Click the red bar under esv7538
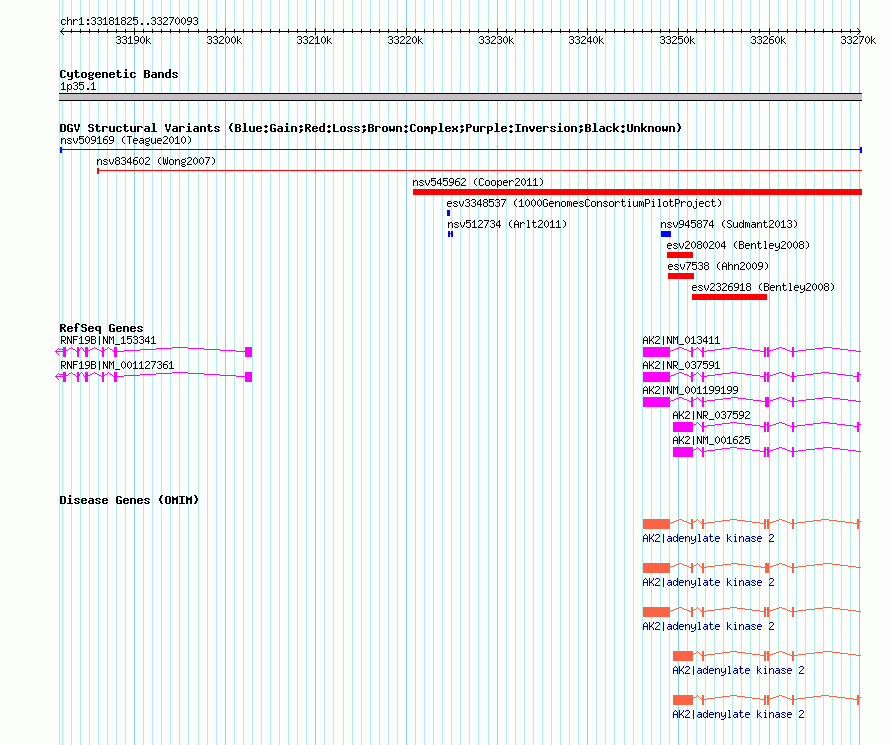 681,276
